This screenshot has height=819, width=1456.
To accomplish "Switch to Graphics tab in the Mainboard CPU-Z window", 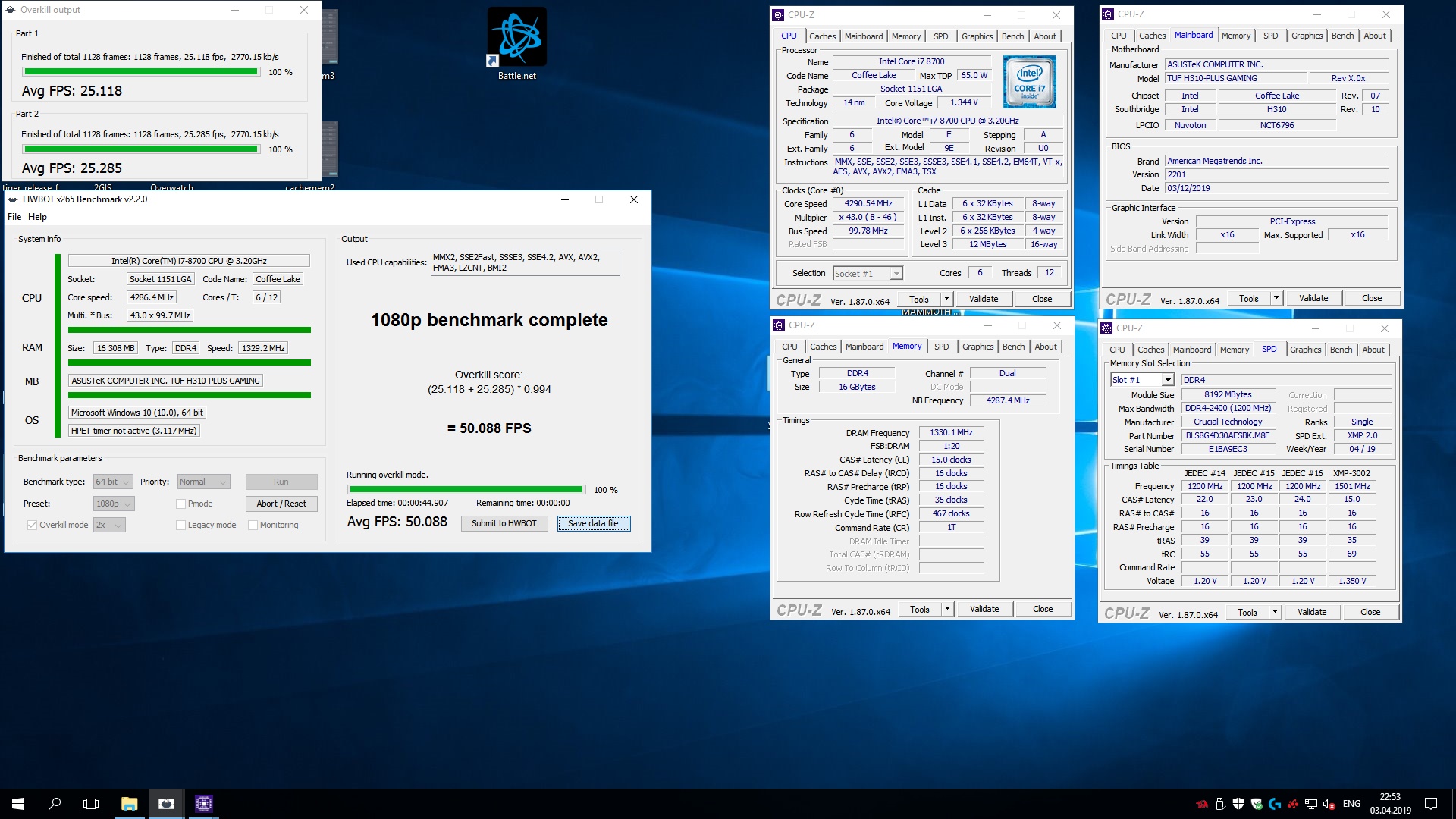I will point(1307,36).
